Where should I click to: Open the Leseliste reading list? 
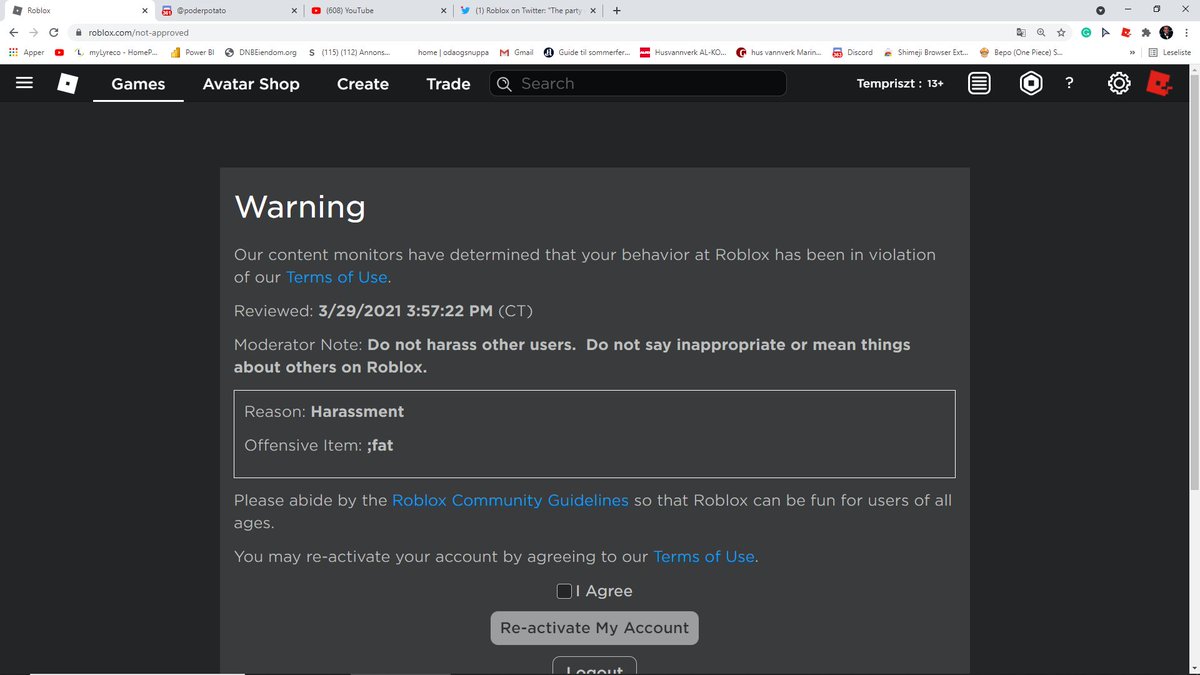pos(1169,52)
